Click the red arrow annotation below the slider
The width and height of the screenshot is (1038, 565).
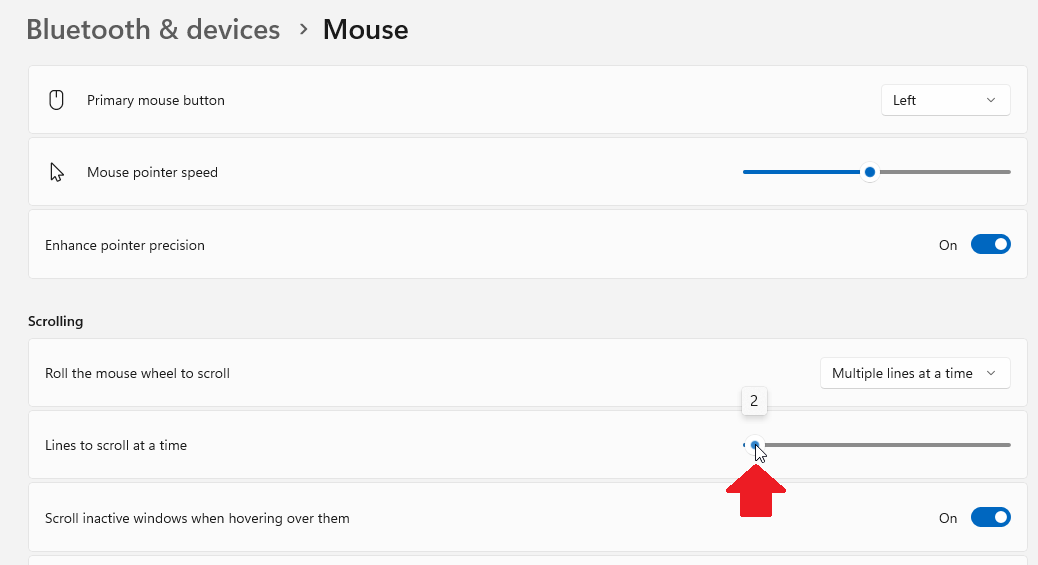pyautogui.click(x=756, y=491)
